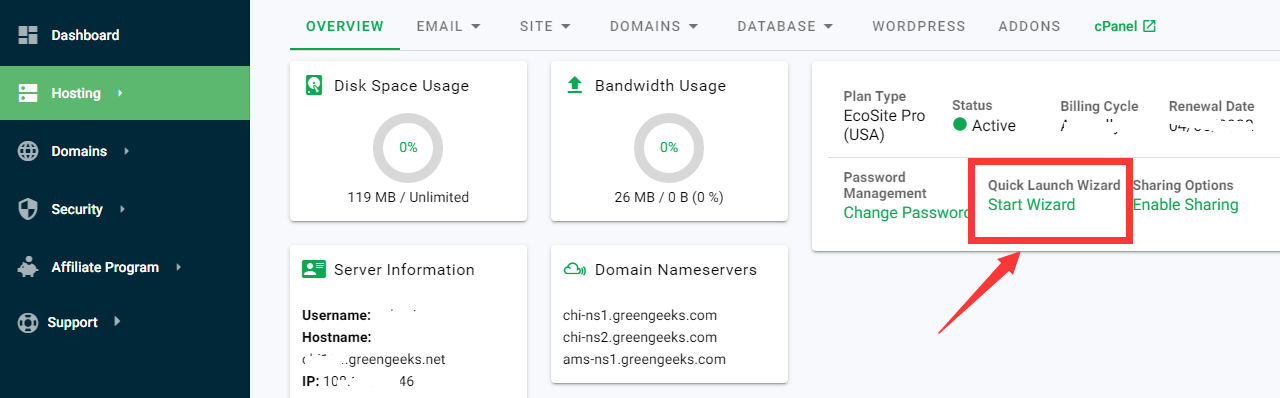Click chi-ns2.greengeeks.com nameserver
Viewport: 1280px width, 398px height.
(640, 337)
